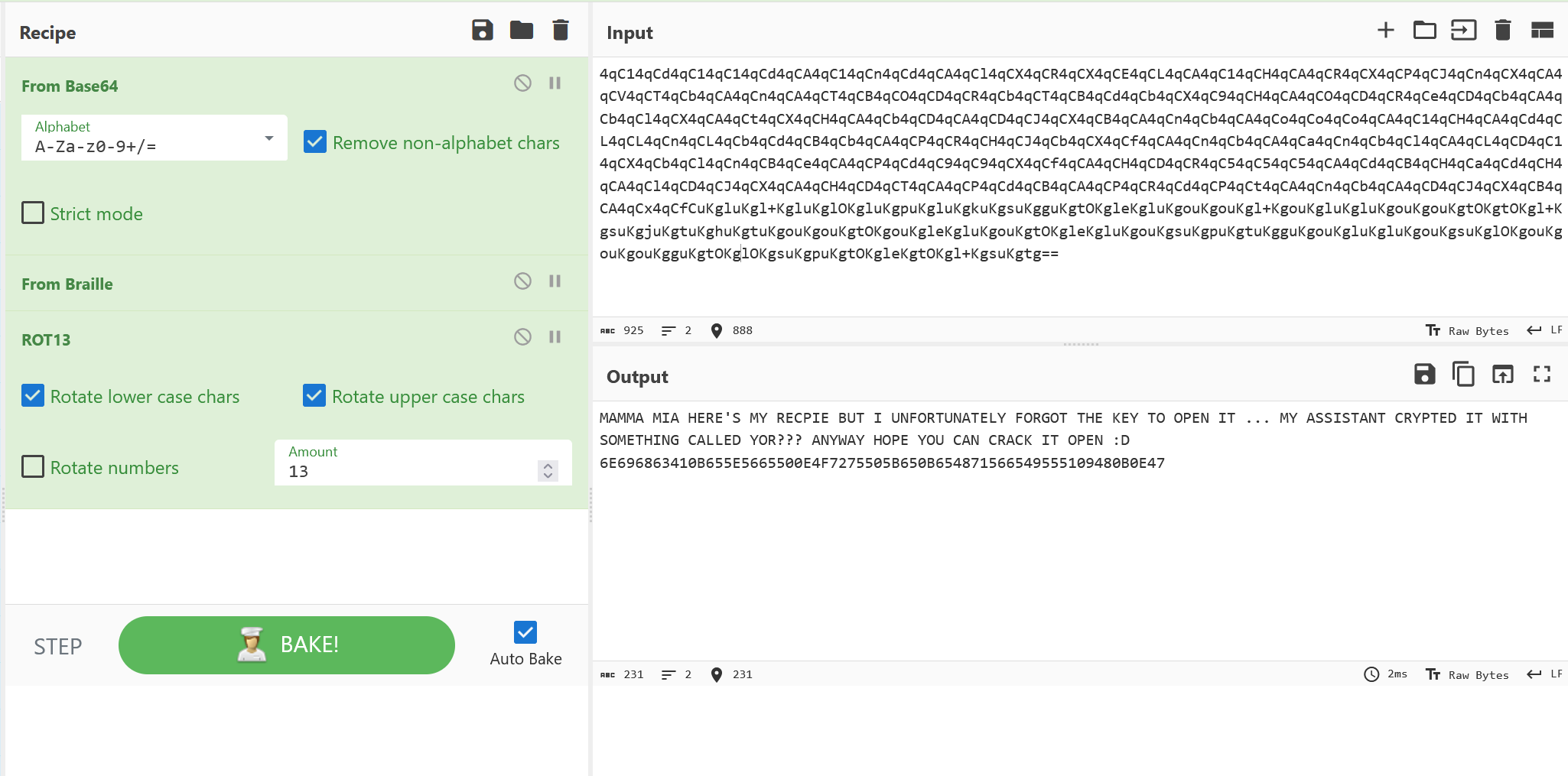
Task: Select the From Base64 operation title
Action: coord(70,86)
